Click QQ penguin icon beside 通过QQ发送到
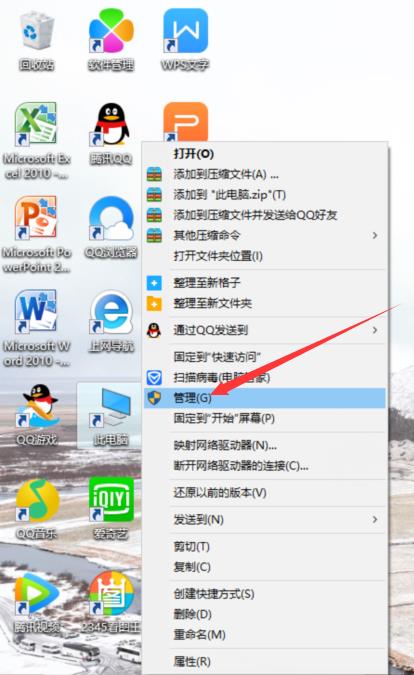Screen dimensions: 414x675 [154, 330]
